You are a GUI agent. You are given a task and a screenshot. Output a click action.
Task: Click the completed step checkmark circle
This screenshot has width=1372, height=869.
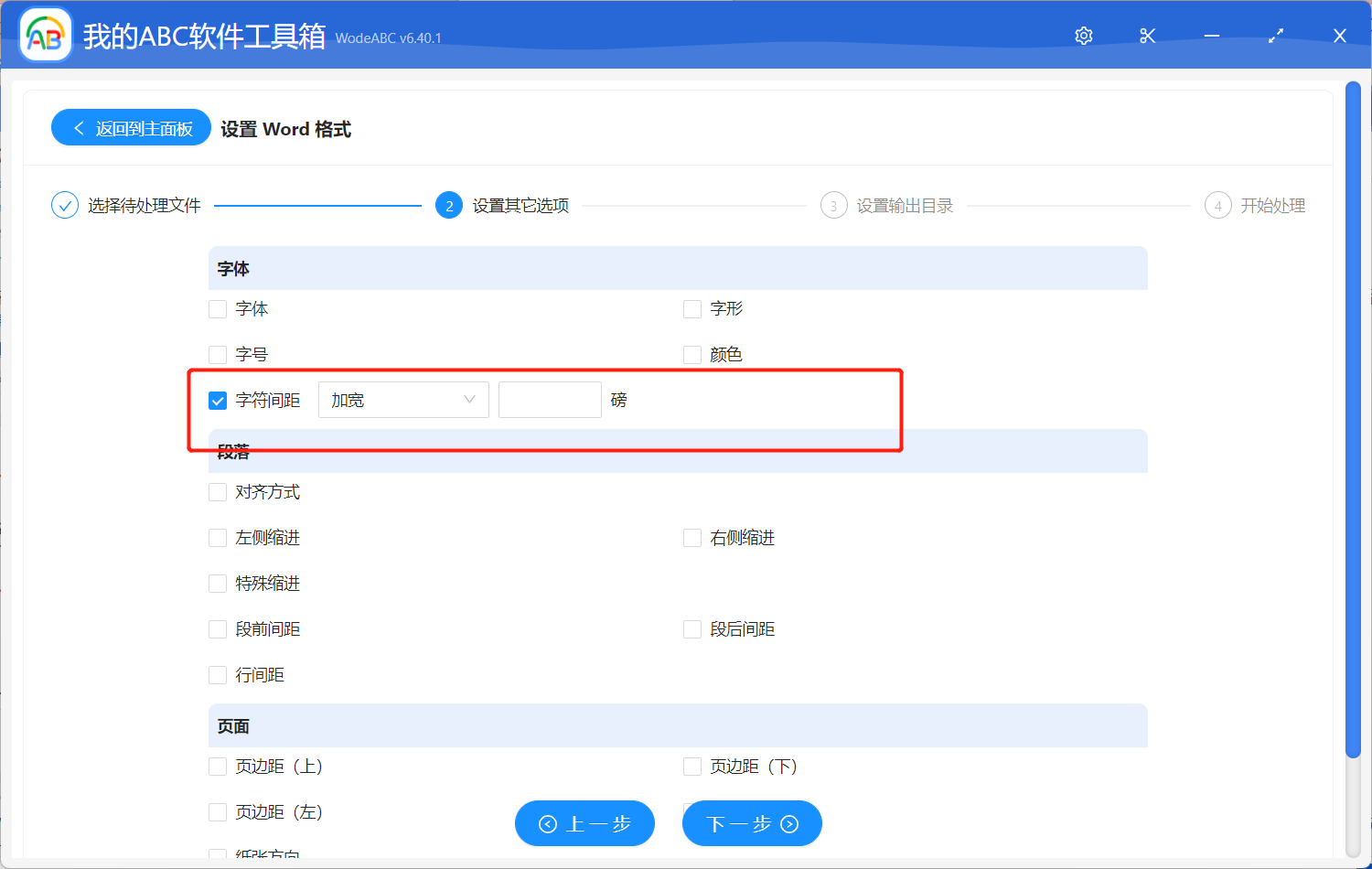click(x=65, y=206)
